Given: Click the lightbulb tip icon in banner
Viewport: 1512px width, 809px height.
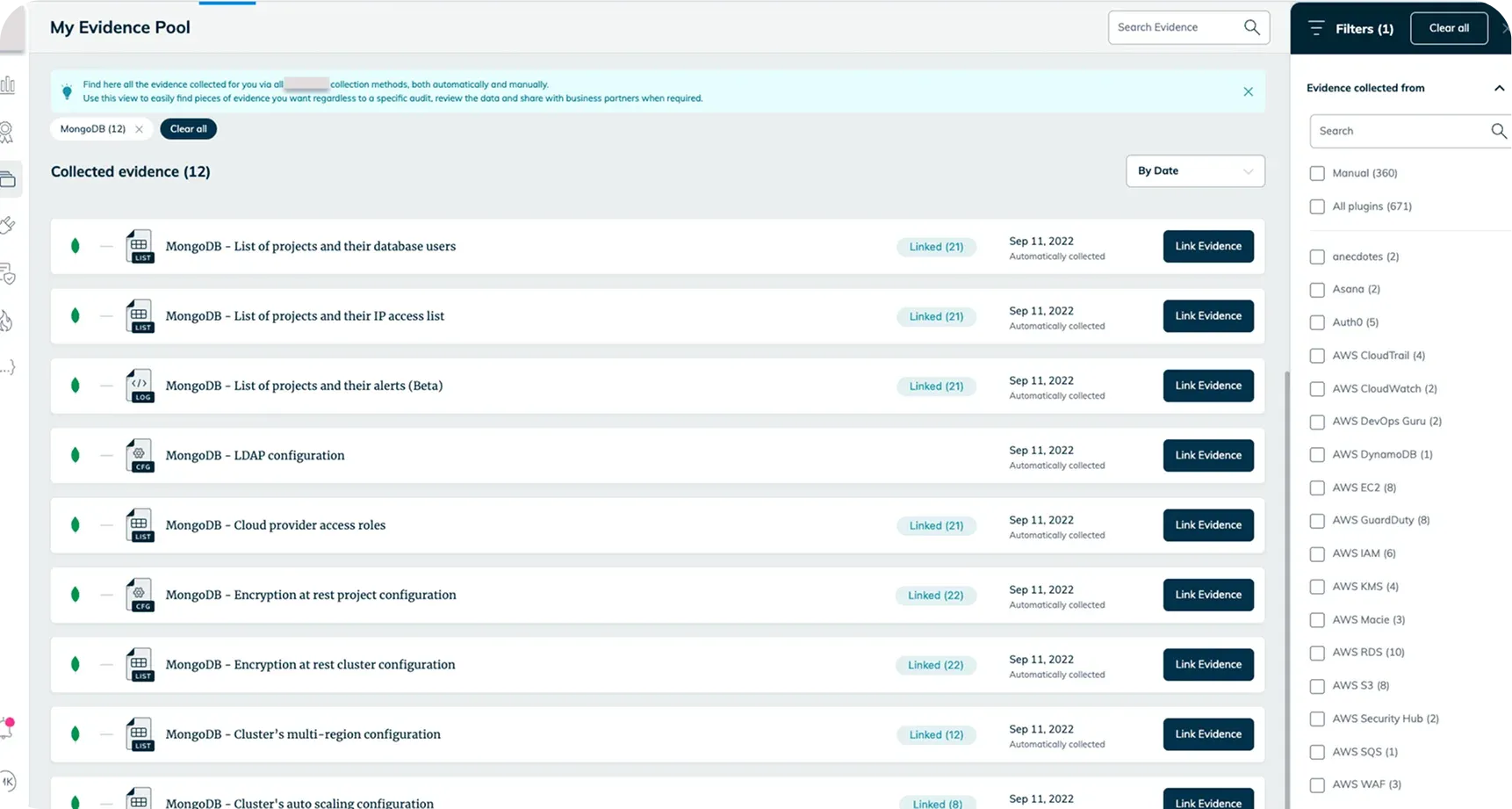Looking at the screenshot, I should [x=67, y=91].
